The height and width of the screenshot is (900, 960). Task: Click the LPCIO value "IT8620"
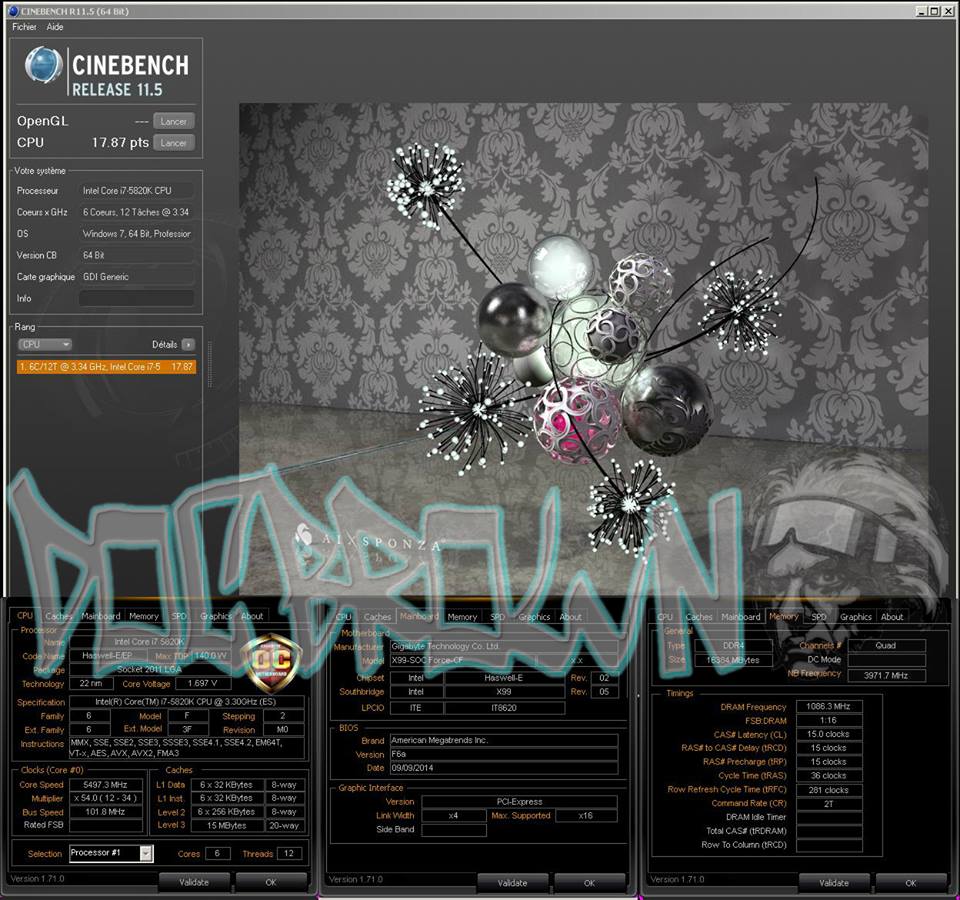[504, 708]
